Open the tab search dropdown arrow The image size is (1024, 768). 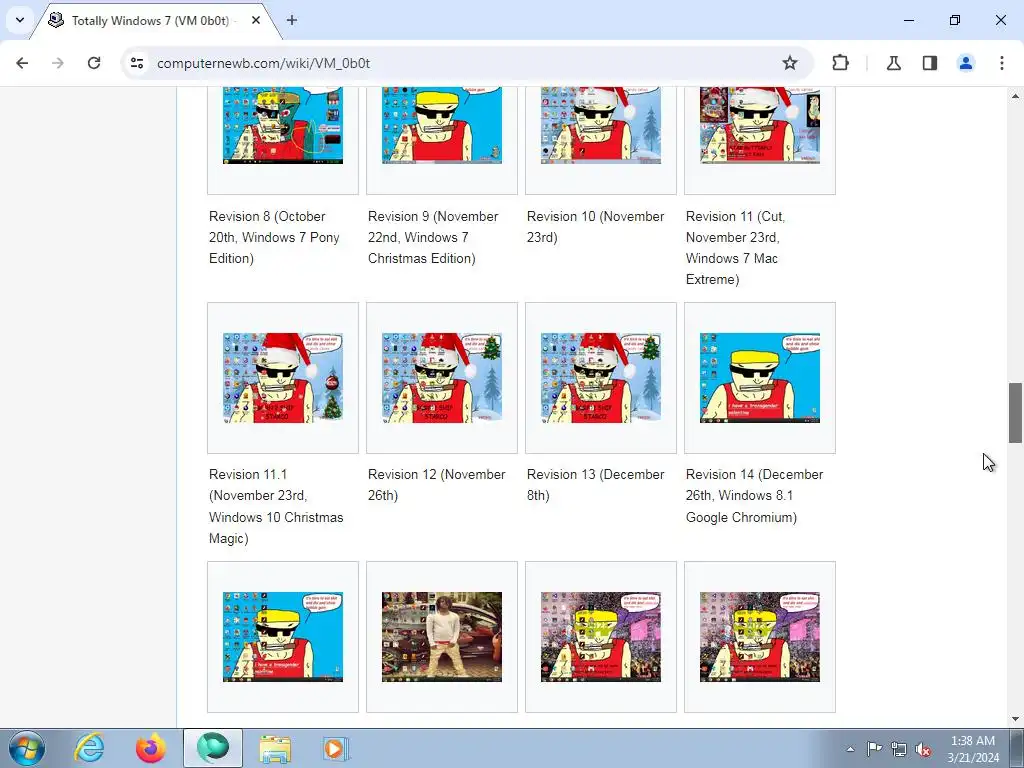point(20,20)
